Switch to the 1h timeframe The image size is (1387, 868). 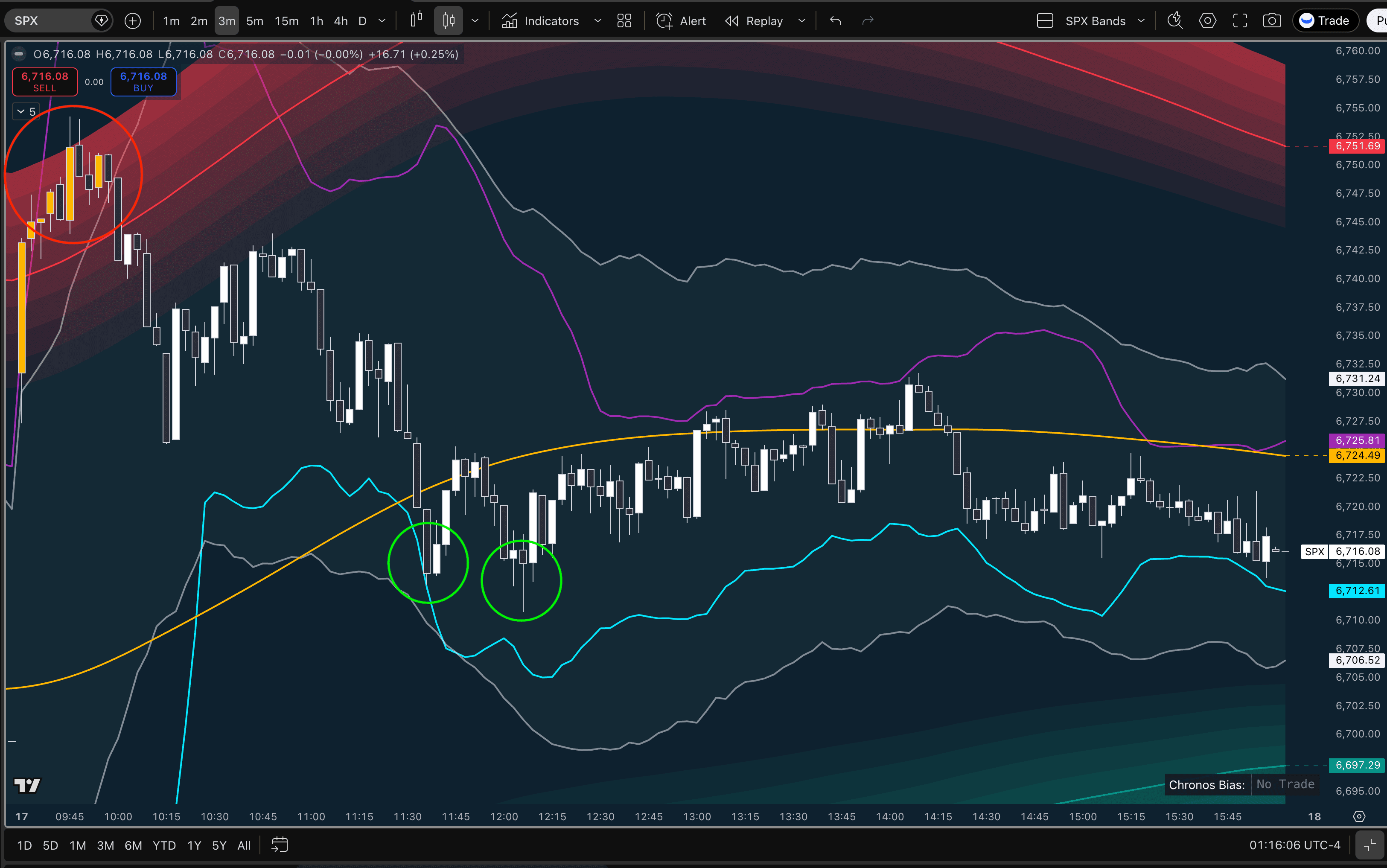click(316, 20)
